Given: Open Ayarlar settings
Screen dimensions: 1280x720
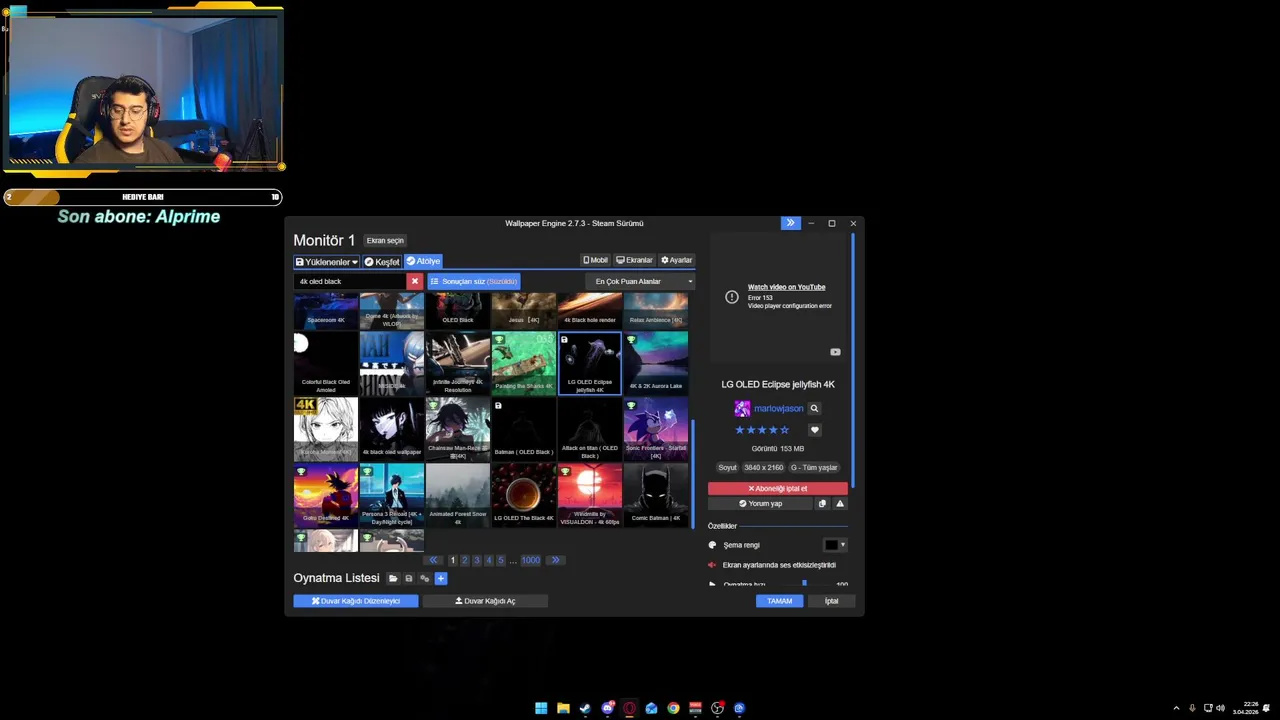Looking at the screenshot, I should click(x=677, y=260).
